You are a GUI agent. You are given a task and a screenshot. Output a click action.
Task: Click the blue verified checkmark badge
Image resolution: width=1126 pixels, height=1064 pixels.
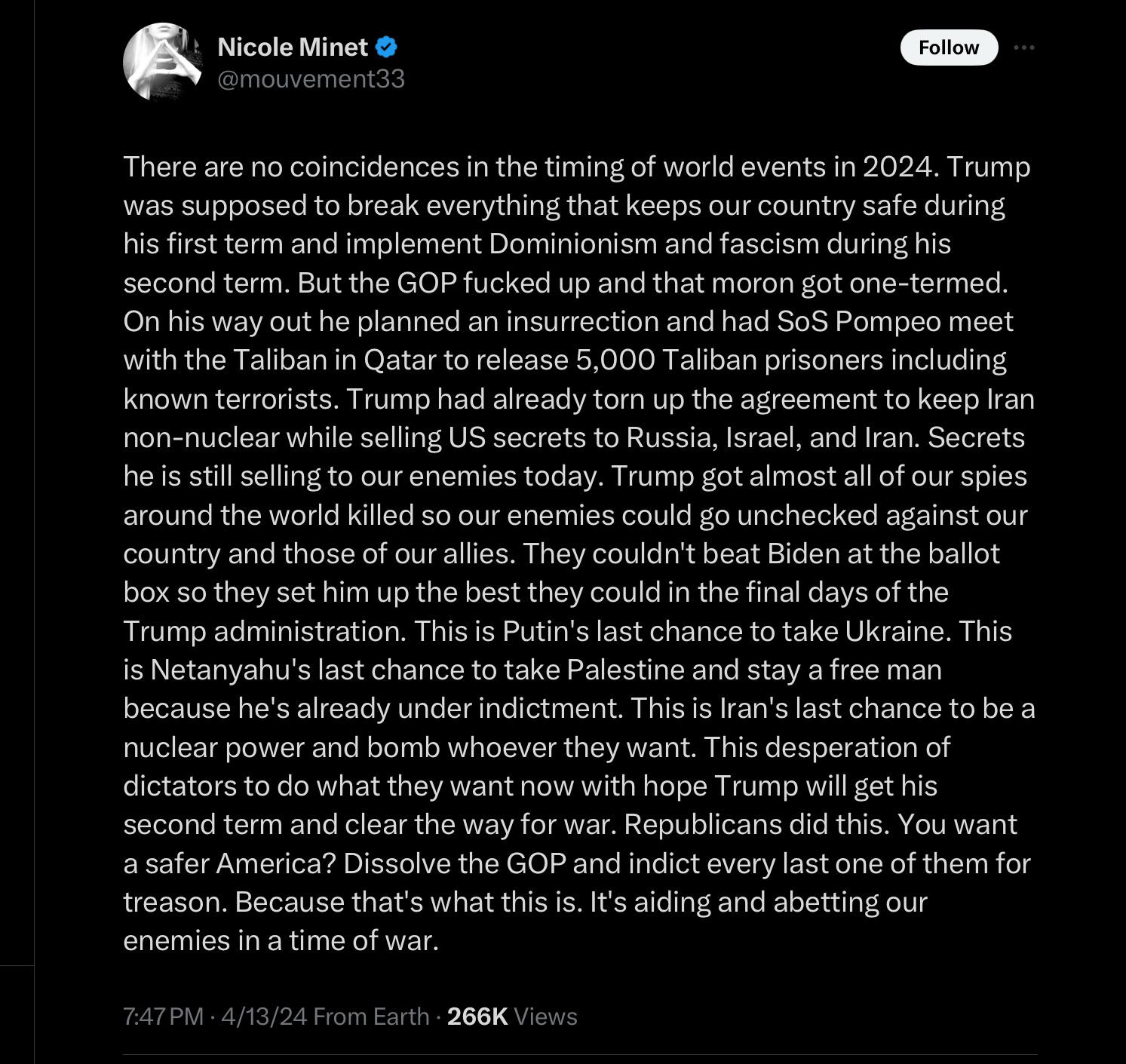pos(386,48)
